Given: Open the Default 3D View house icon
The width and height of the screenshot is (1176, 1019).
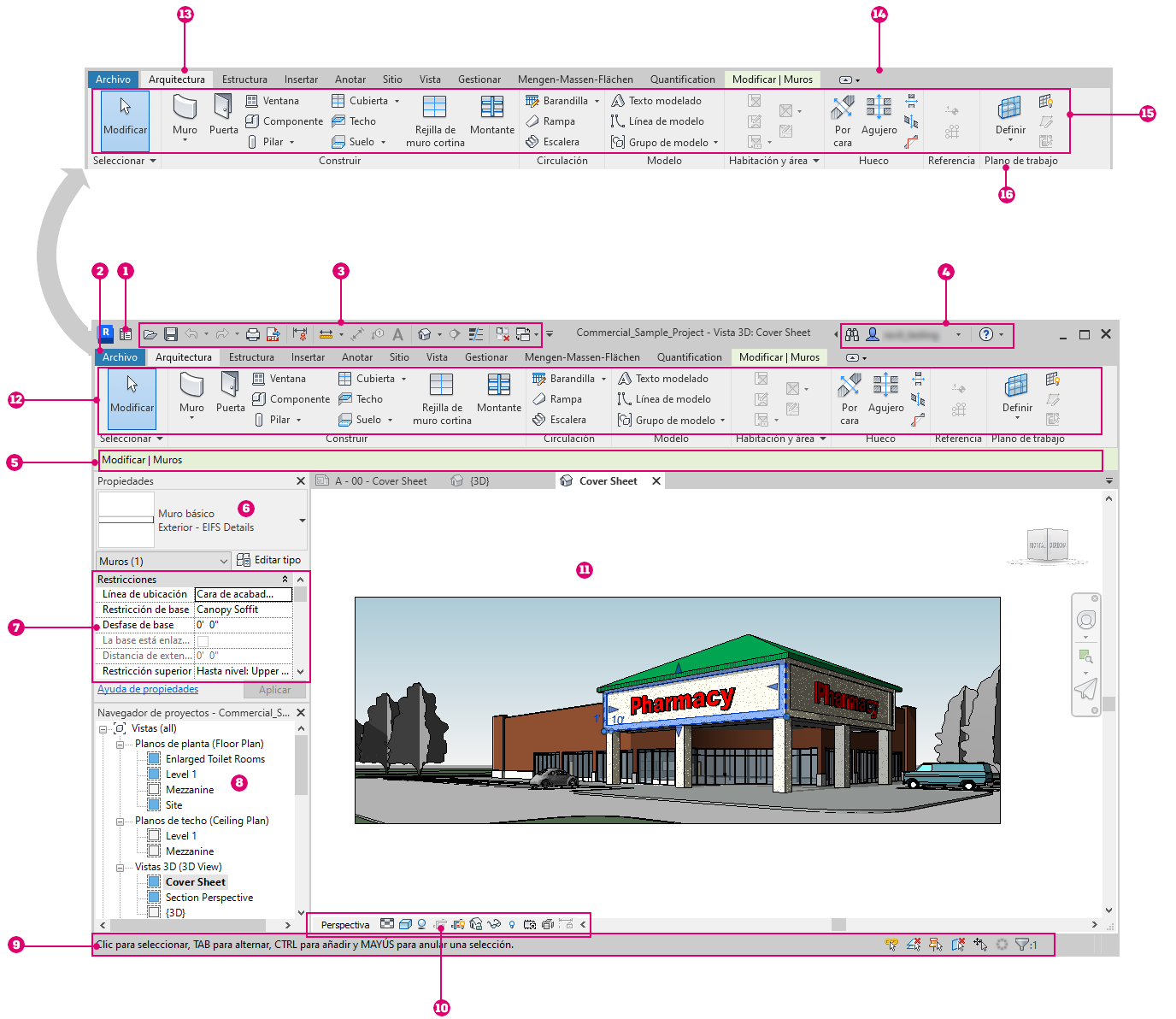Looking at the screenshot, I should [x=425, y=334].
